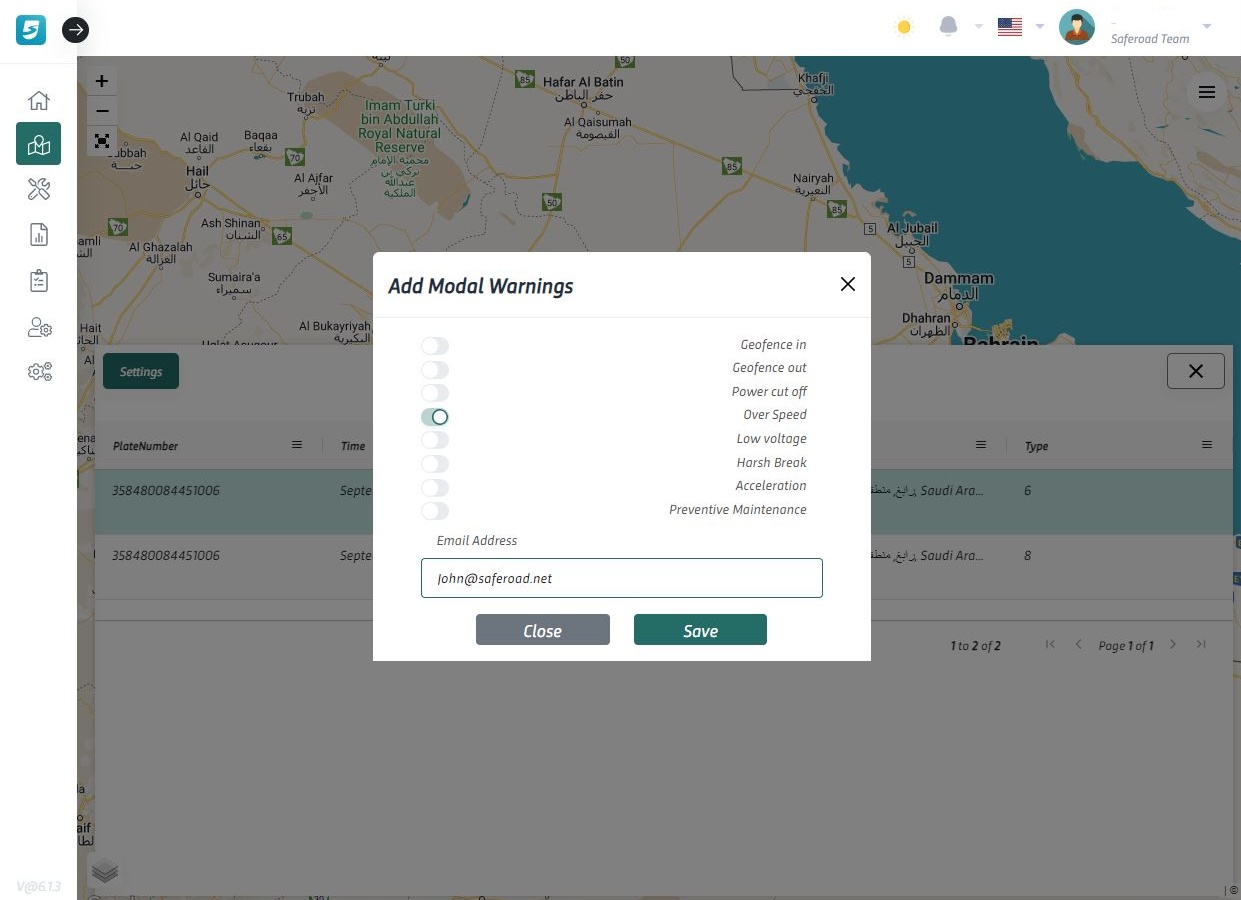The width and height of the screenshot is (1241, 900).
Task: Click the map fullscreen icon
Action: pos(101,141)
